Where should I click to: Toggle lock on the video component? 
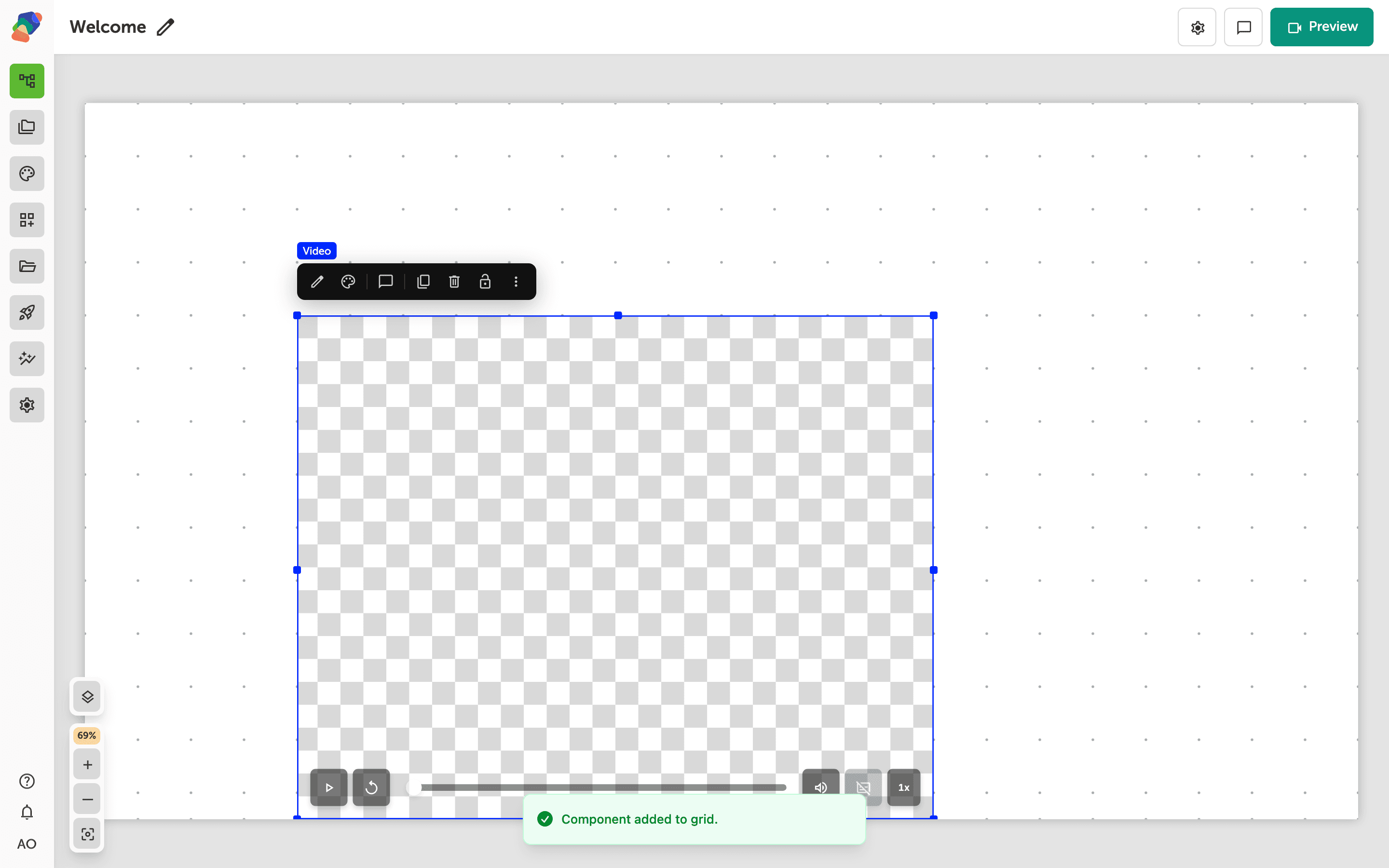[485, 281]
